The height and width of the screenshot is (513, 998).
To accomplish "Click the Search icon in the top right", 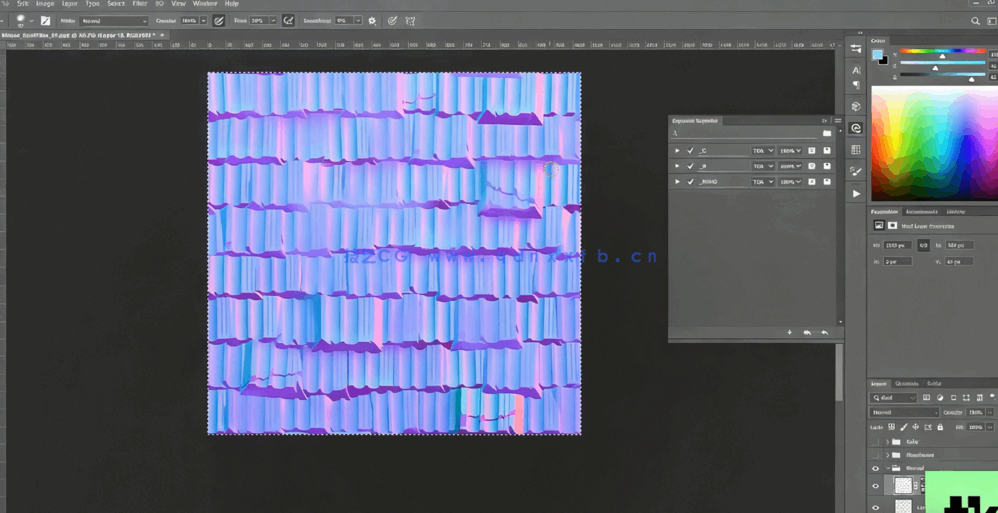I will (975, 20).
